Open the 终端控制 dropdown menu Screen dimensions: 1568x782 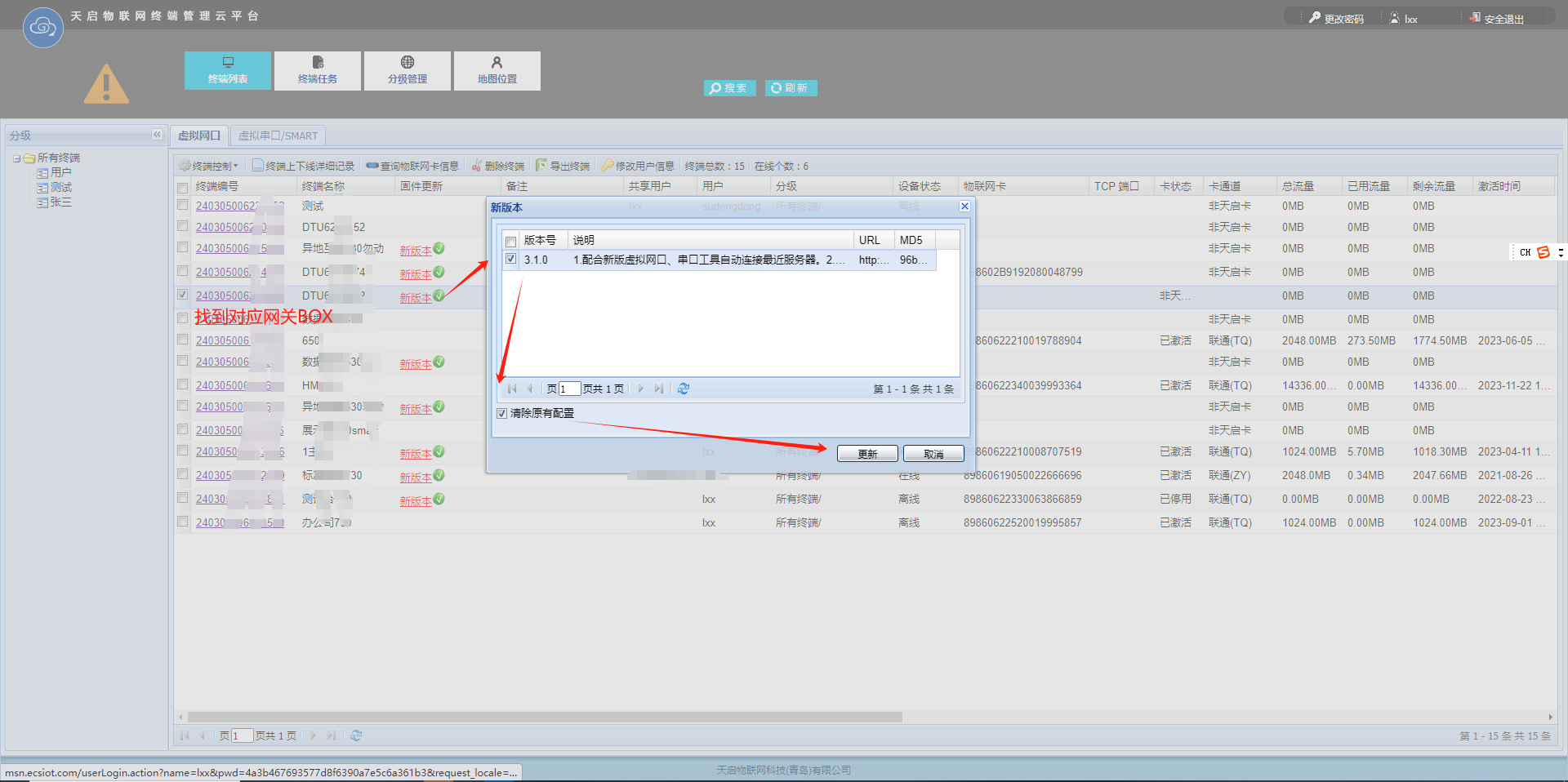coord(209,166)
